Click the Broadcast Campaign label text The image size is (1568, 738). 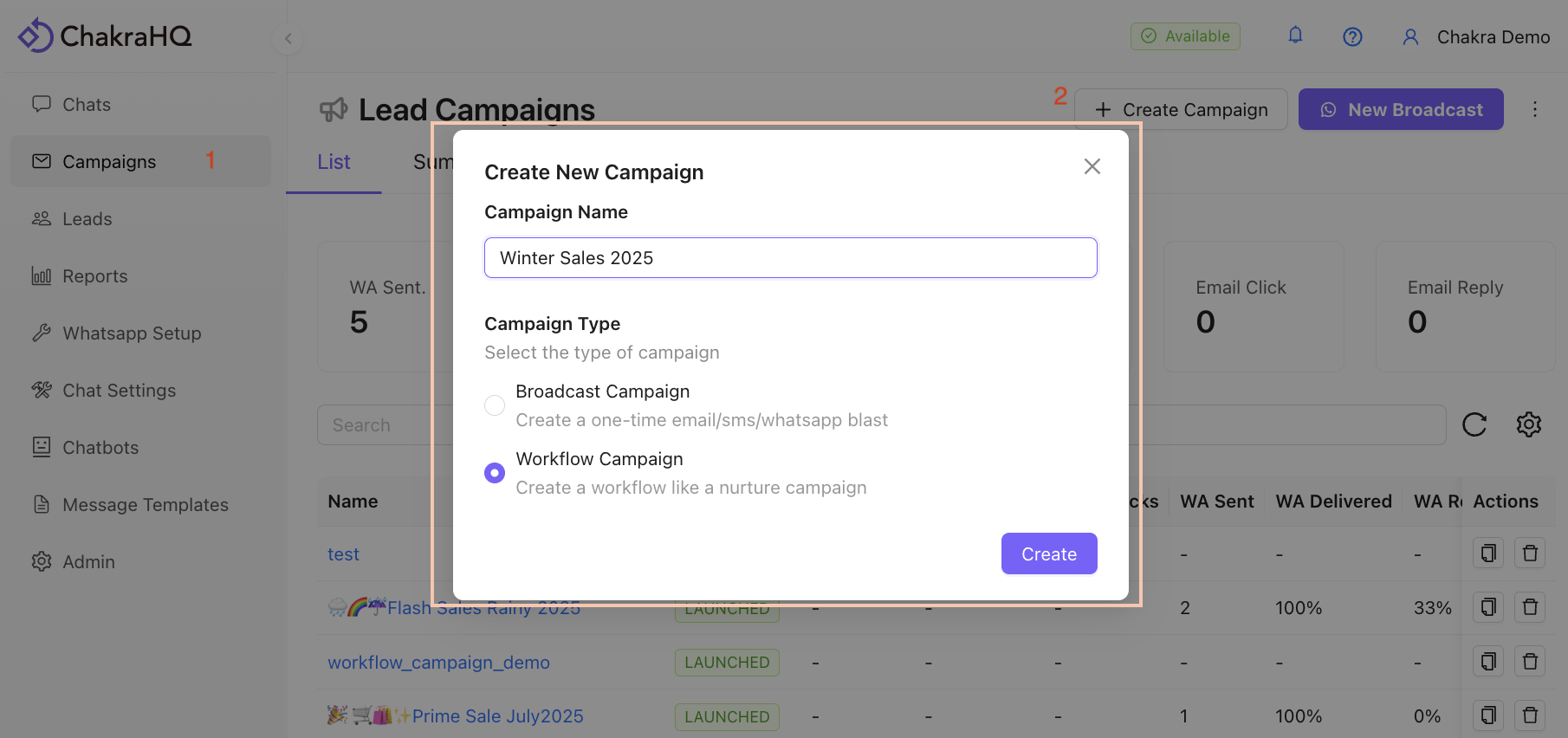click(x=603, y=392)
